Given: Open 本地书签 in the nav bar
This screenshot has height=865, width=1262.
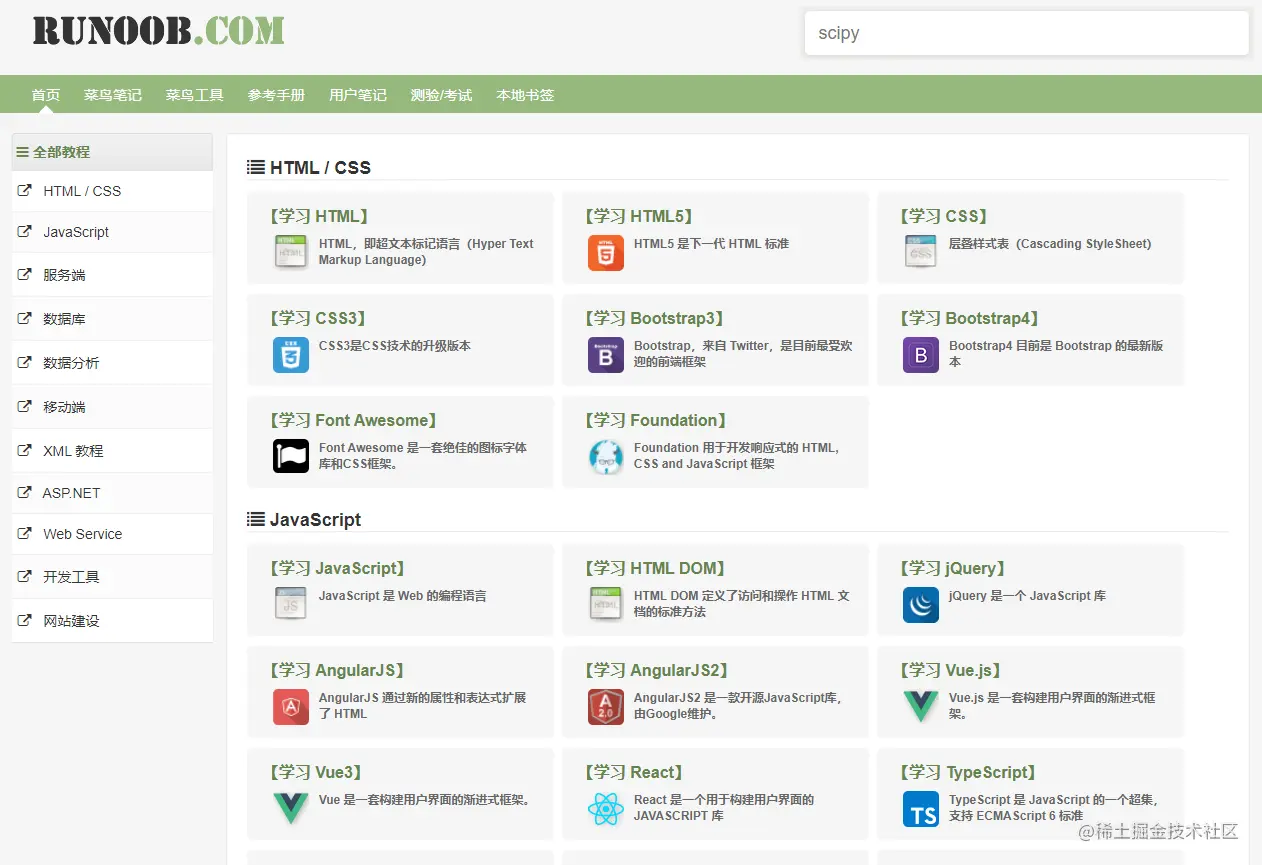Looking at the screenshot, I should (525, 95).
